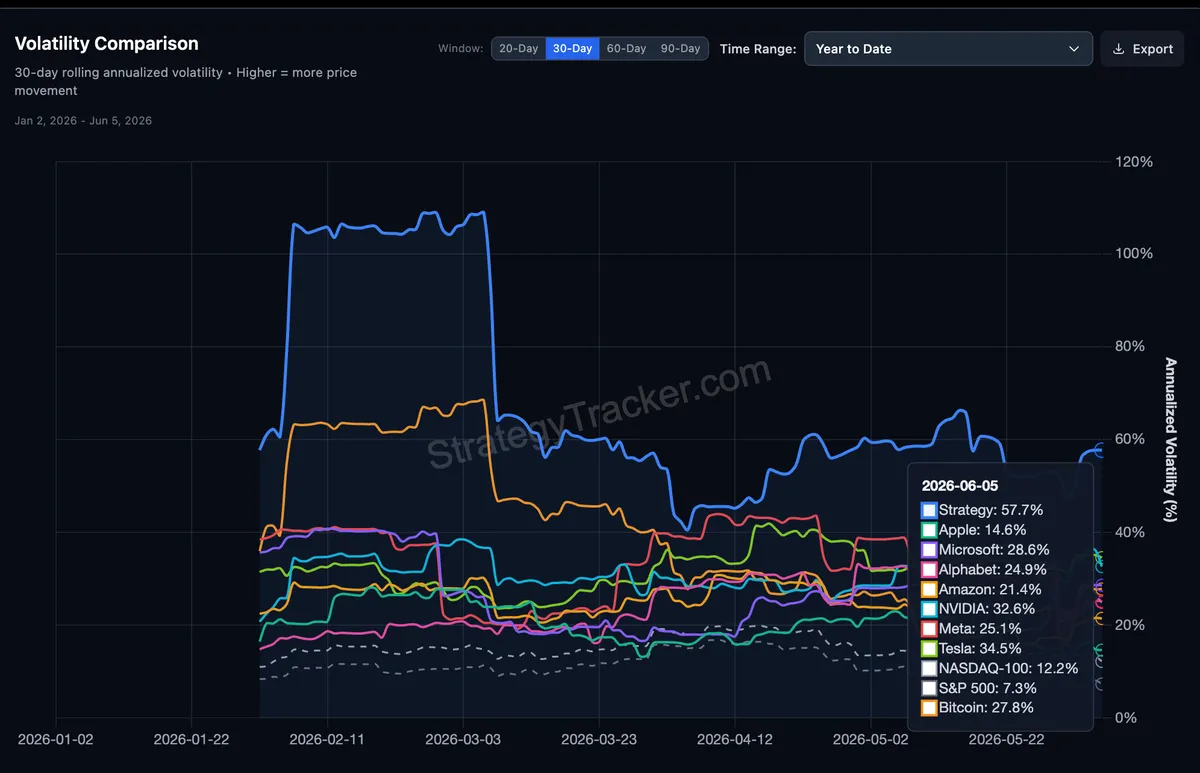The height and width of the screenshot is (773, 1200).
Task: Open the Time Range dropdown
Action: [x=948, y=49]
